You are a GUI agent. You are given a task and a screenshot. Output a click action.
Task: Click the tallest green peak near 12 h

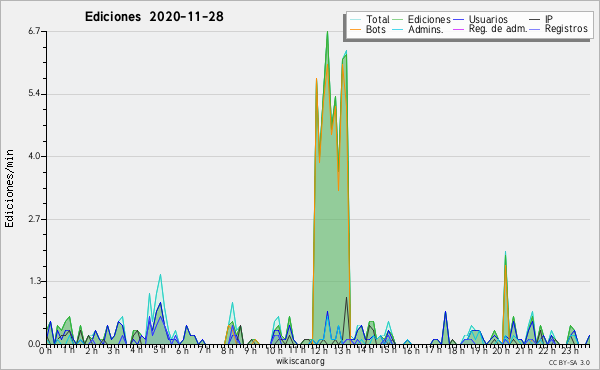pyautogui.click(x=328, y=32)
